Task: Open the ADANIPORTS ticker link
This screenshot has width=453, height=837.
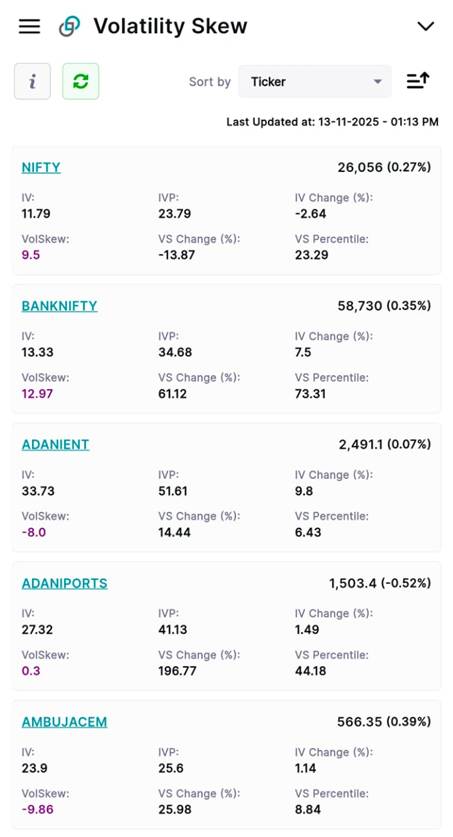Action: coord(65,583)
